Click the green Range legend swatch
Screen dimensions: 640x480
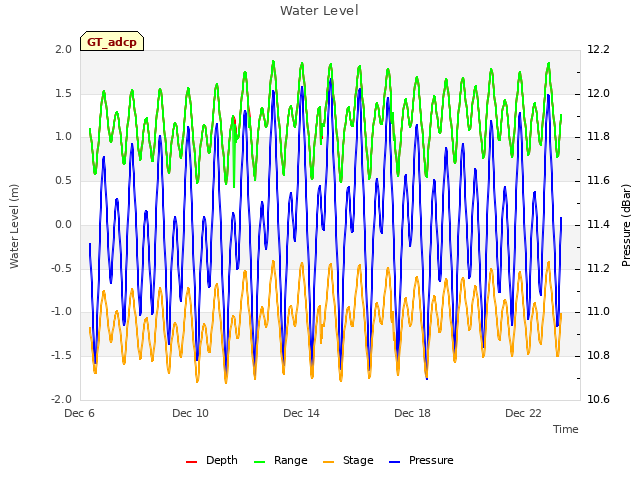(x=260, y=462)
